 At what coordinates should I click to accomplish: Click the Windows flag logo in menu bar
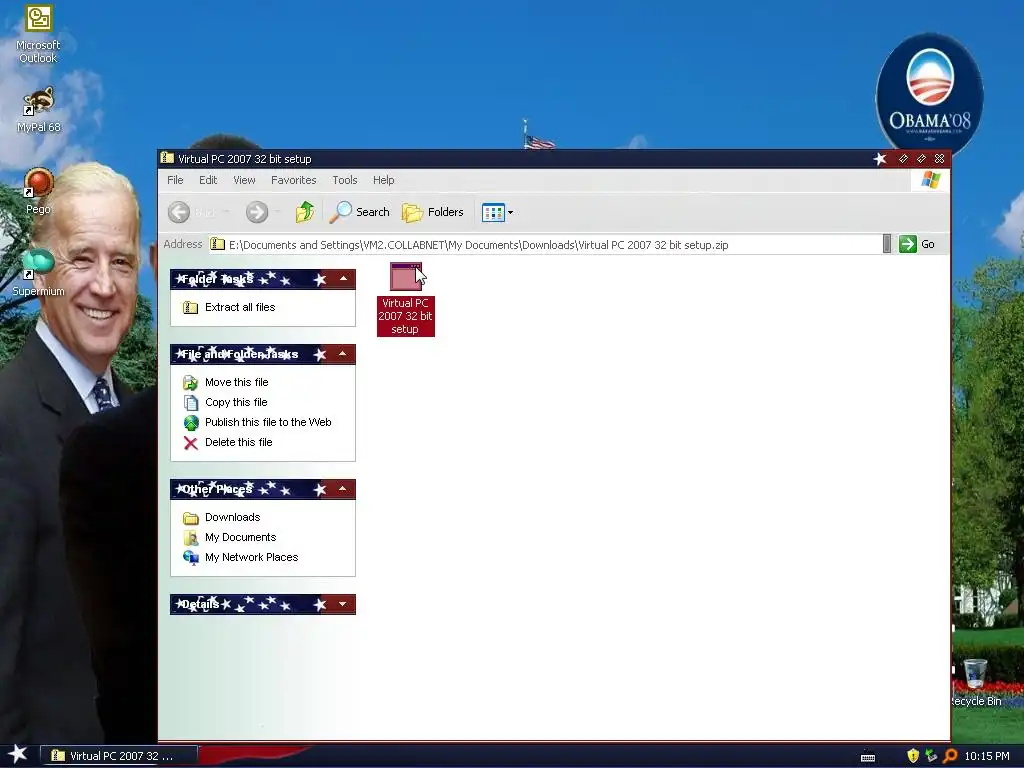(x=931, y=180)
